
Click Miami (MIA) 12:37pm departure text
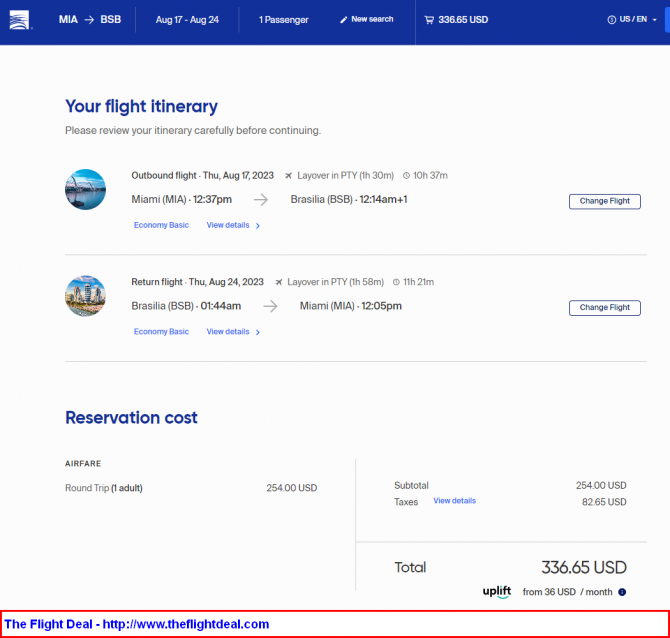182,200
